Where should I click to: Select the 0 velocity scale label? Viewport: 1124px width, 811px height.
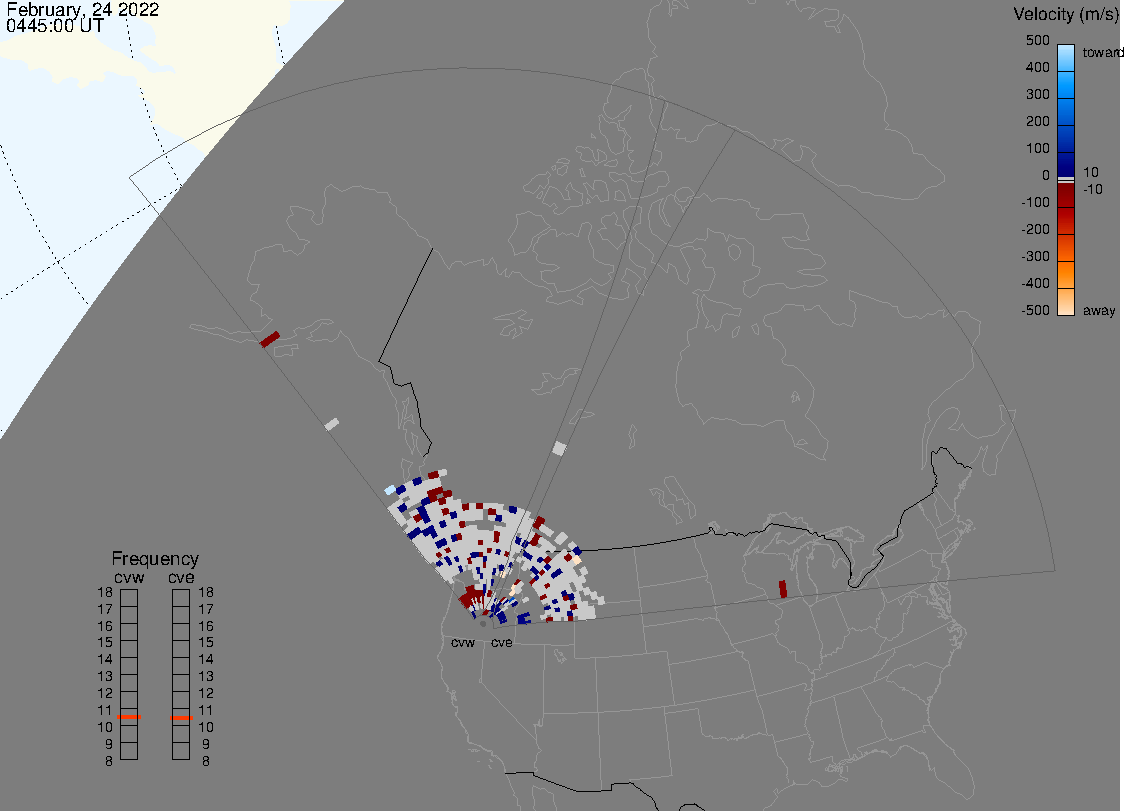click(x=1046, y=176)
